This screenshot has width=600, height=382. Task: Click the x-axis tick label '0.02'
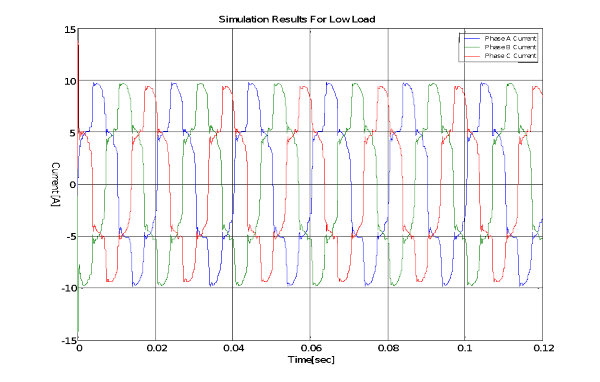(157, 348)
